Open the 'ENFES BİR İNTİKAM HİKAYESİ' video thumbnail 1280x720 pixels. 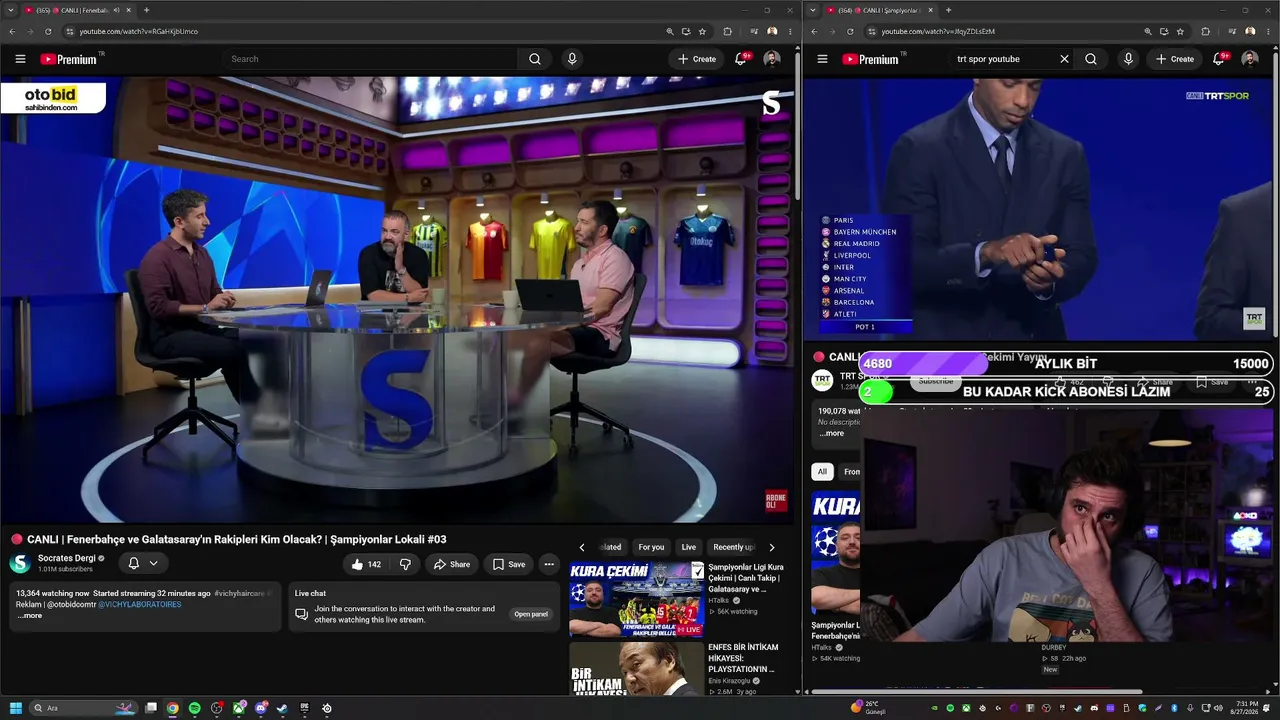click(x=637, y=668)
